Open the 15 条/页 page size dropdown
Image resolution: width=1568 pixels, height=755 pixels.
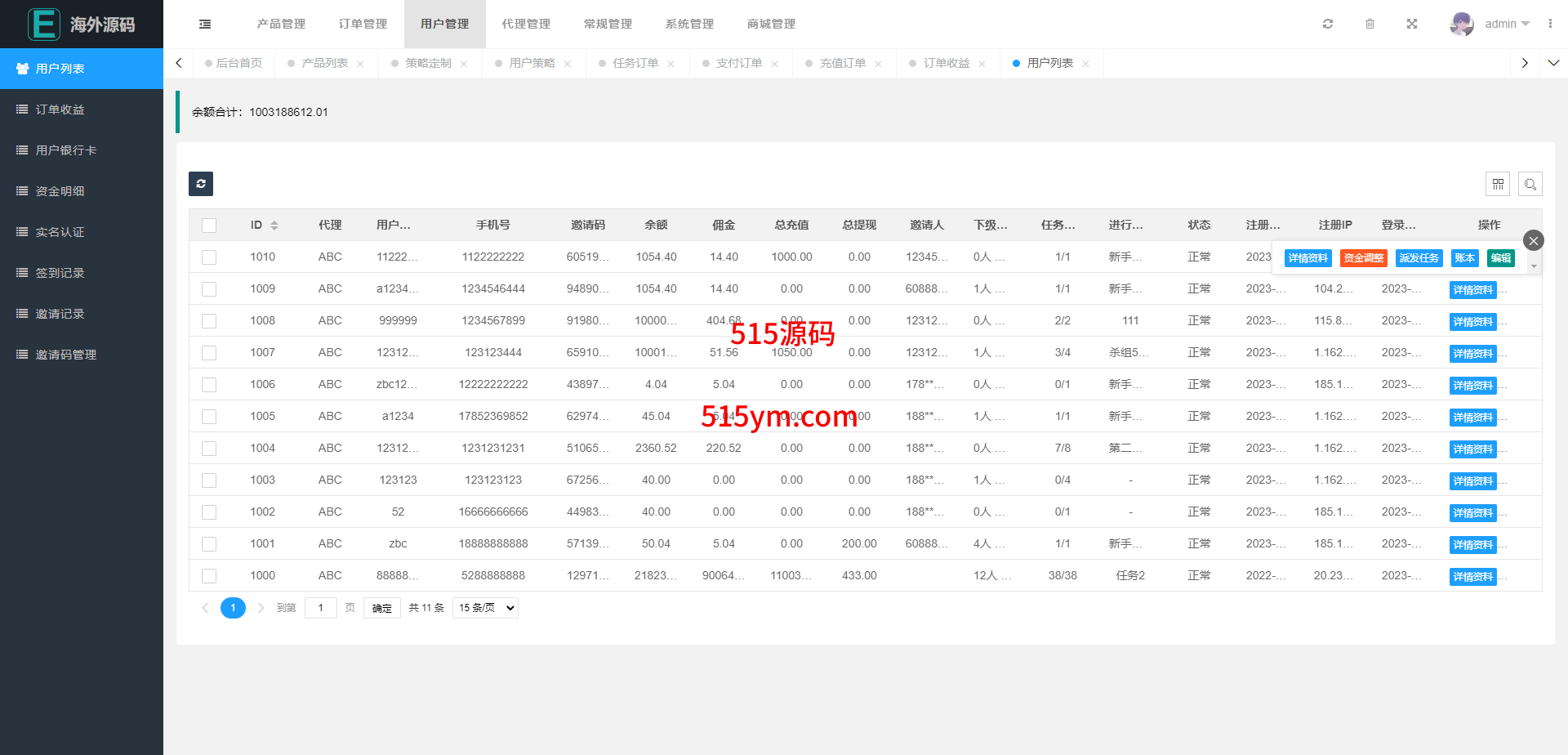pyautogui.click(x=487, y=608)
